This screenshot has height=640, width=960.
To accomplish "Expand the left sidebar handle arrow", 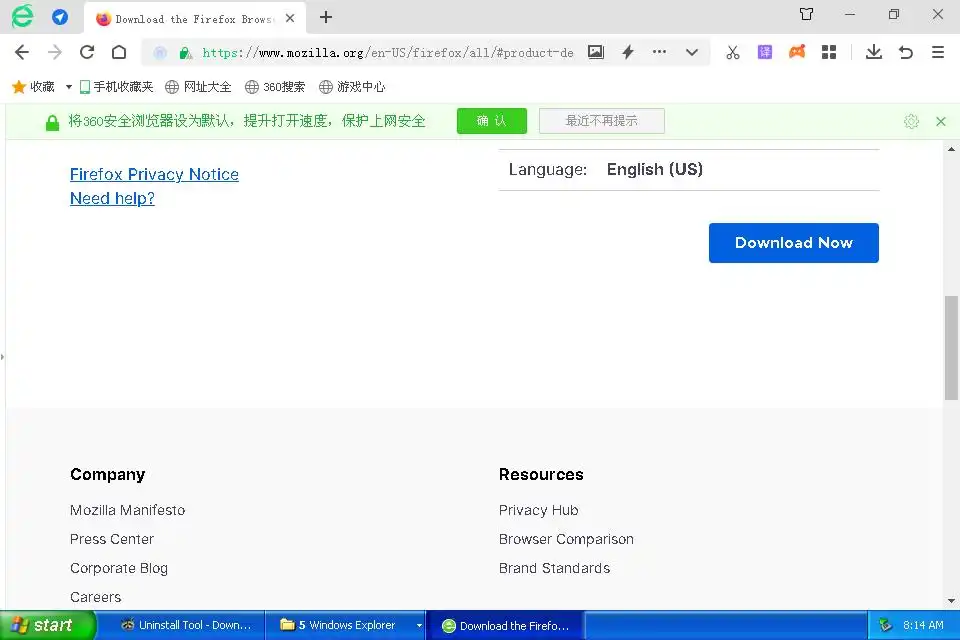I will [x=2, y=356].
